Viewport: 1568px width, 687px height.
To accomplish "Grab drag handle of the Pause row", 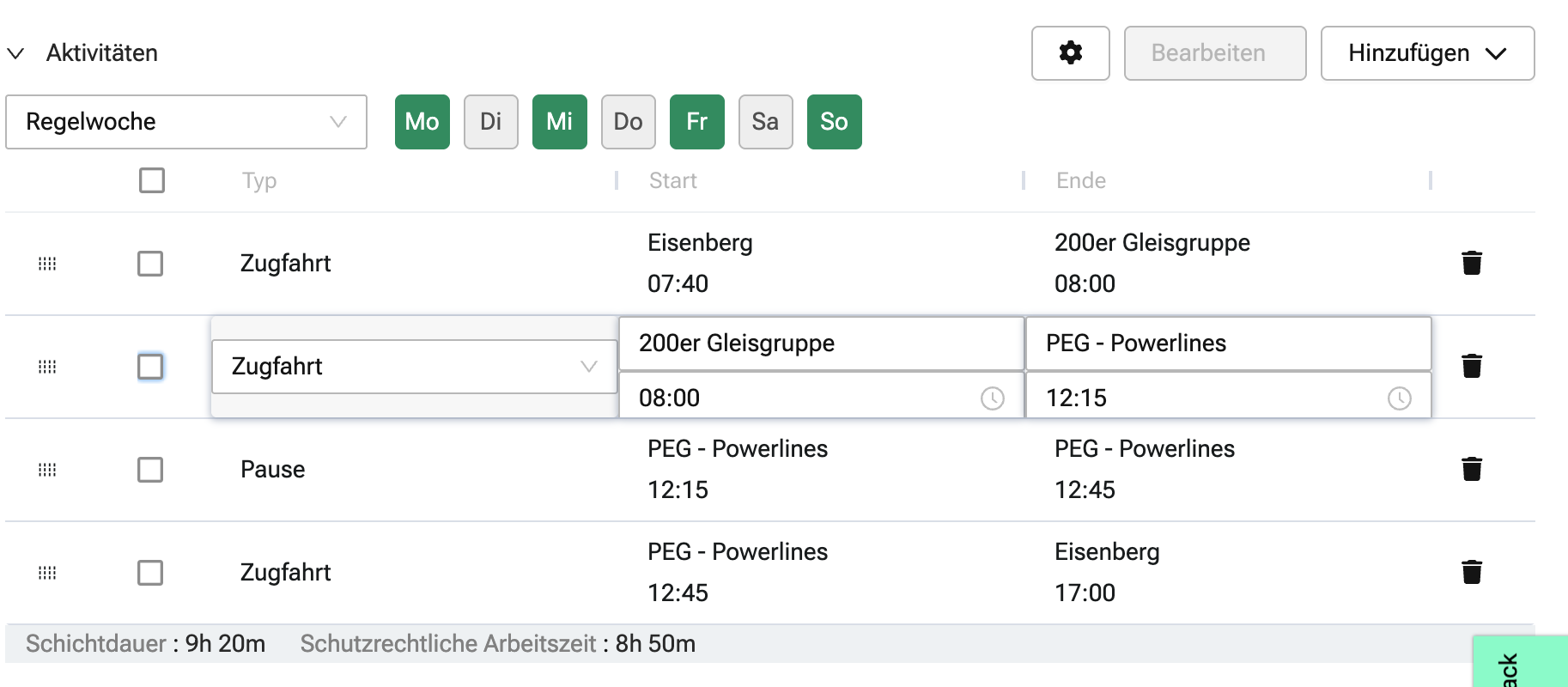I will click(x=47, y=470).
